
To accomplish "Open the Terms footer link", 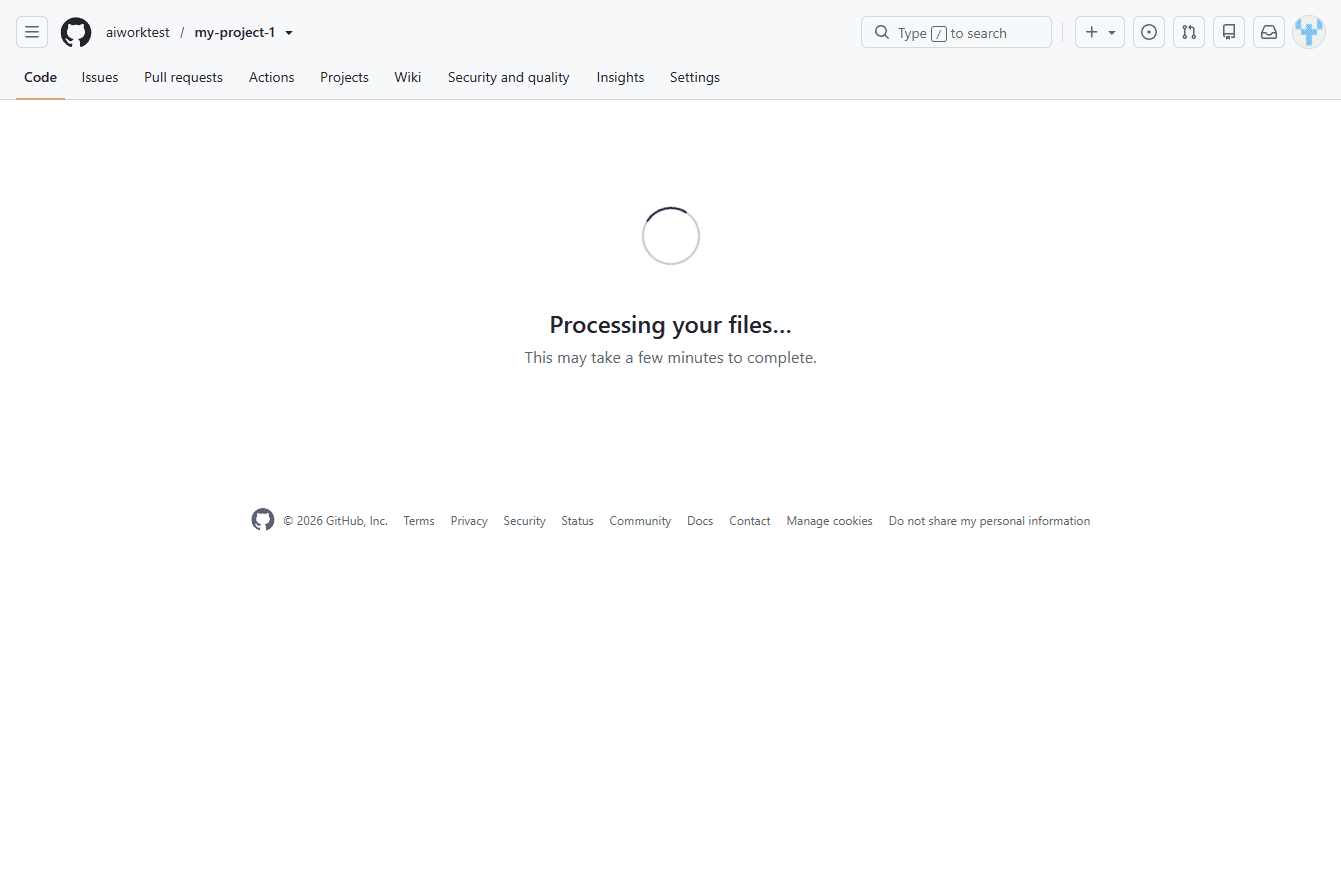I will coord(419,521).
